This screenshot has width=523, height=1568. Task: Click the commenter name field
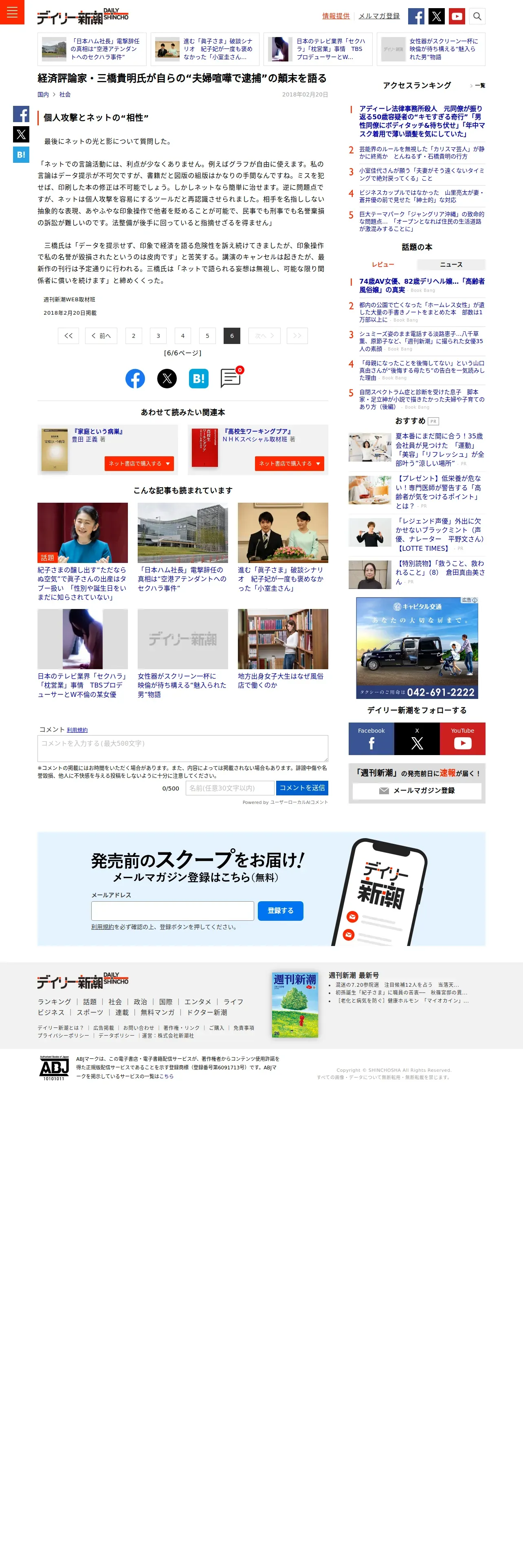coord(230,788)
